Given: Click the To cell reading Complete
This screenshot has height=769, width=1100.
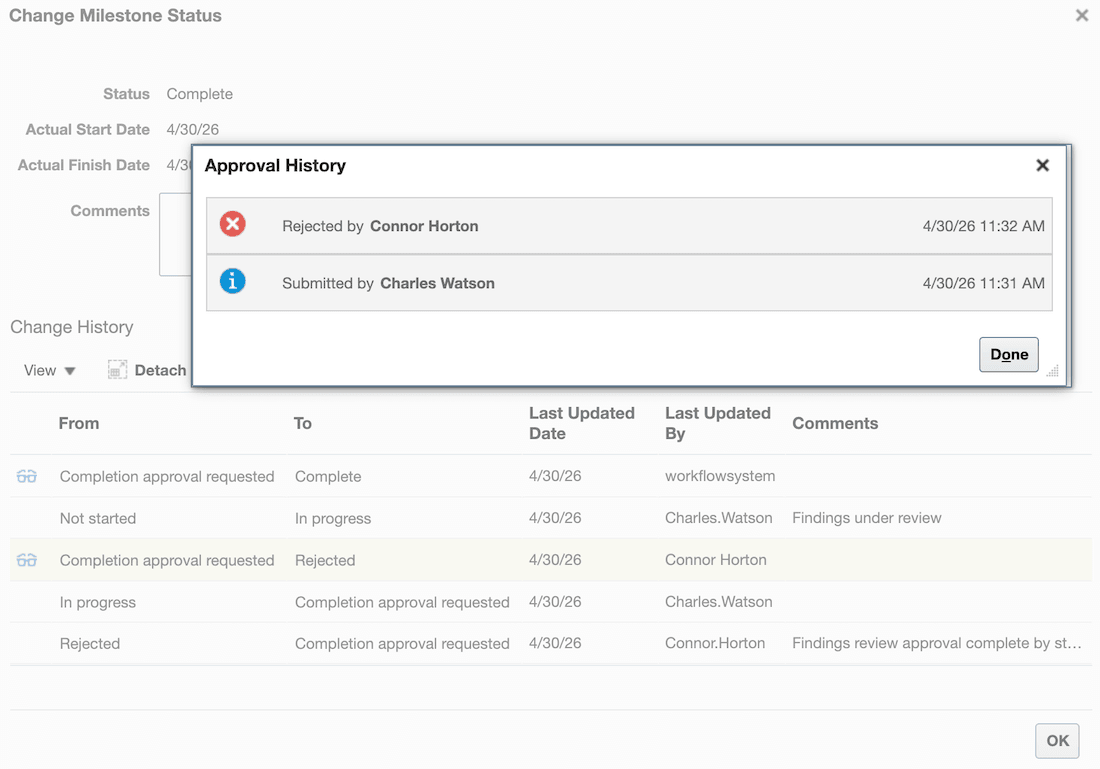Looking at the screenshot, I should tap(328, 476).
